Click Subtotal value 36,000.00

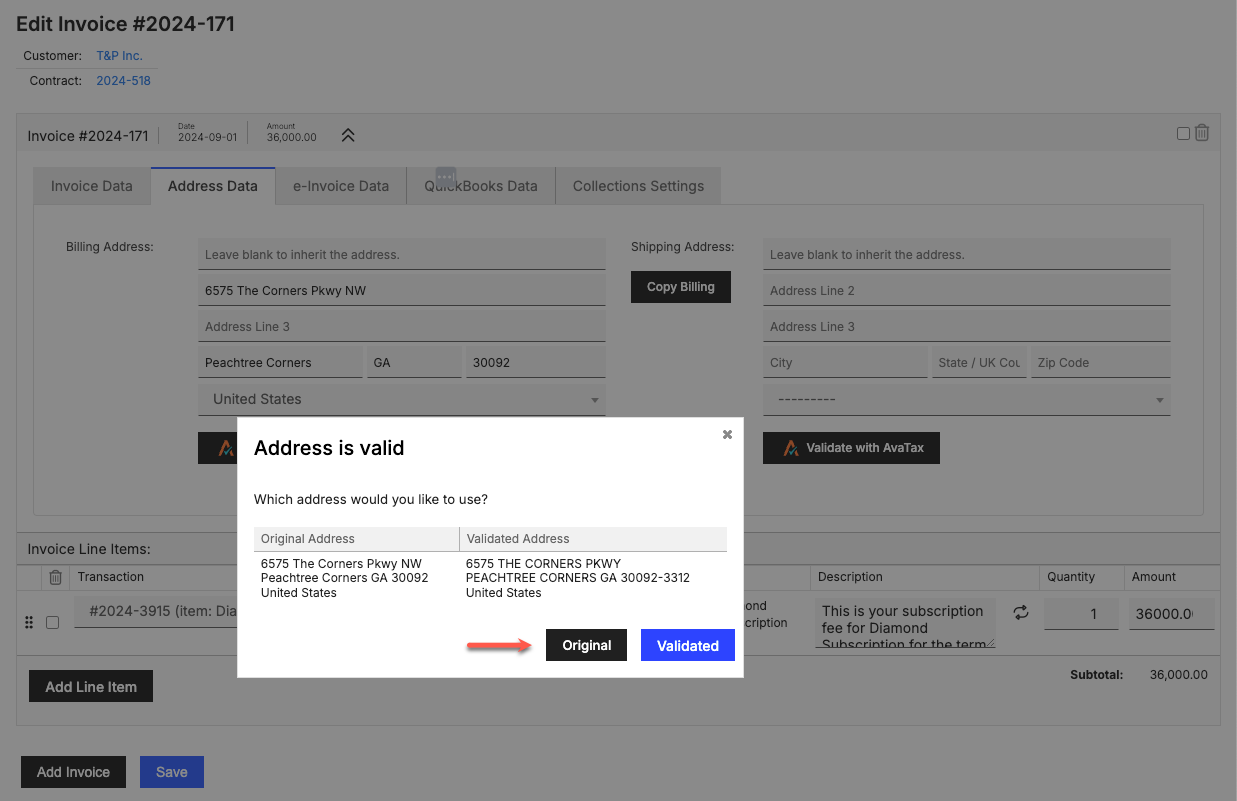pos(1179,675)
